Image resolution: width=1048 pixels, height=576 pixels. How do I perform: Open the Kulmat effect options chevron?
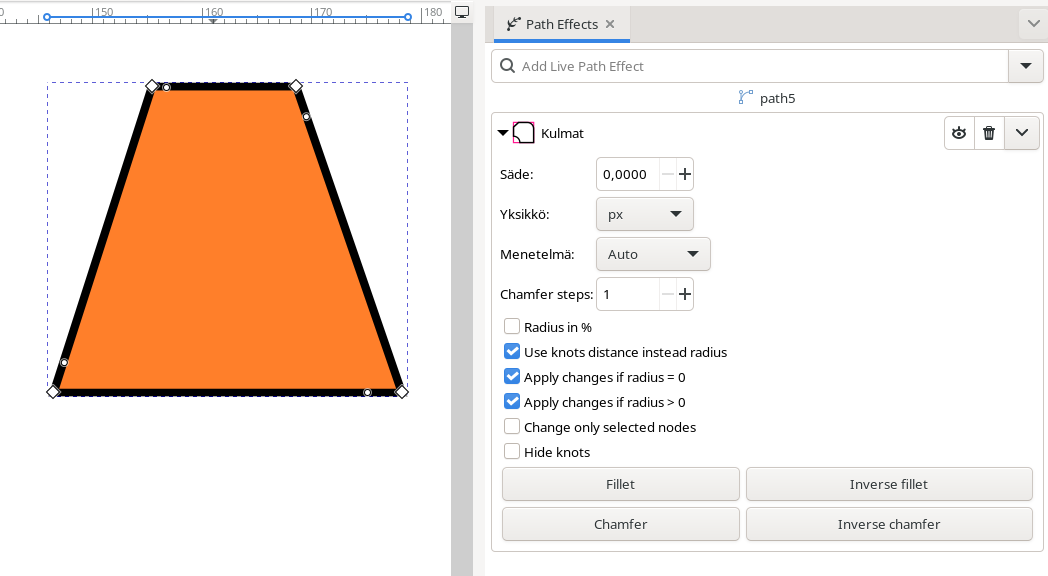[x=1021, y=133]
